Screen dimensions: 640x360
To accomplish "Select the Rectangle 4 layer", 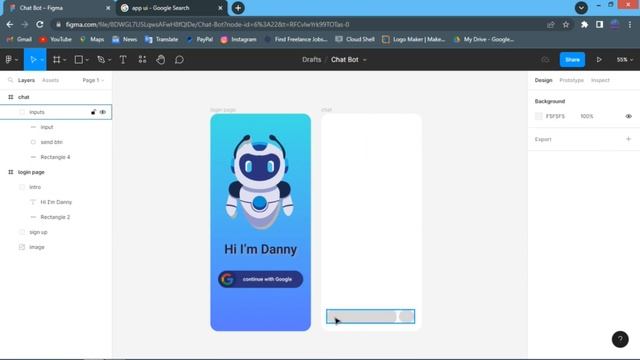I will 56,157.
